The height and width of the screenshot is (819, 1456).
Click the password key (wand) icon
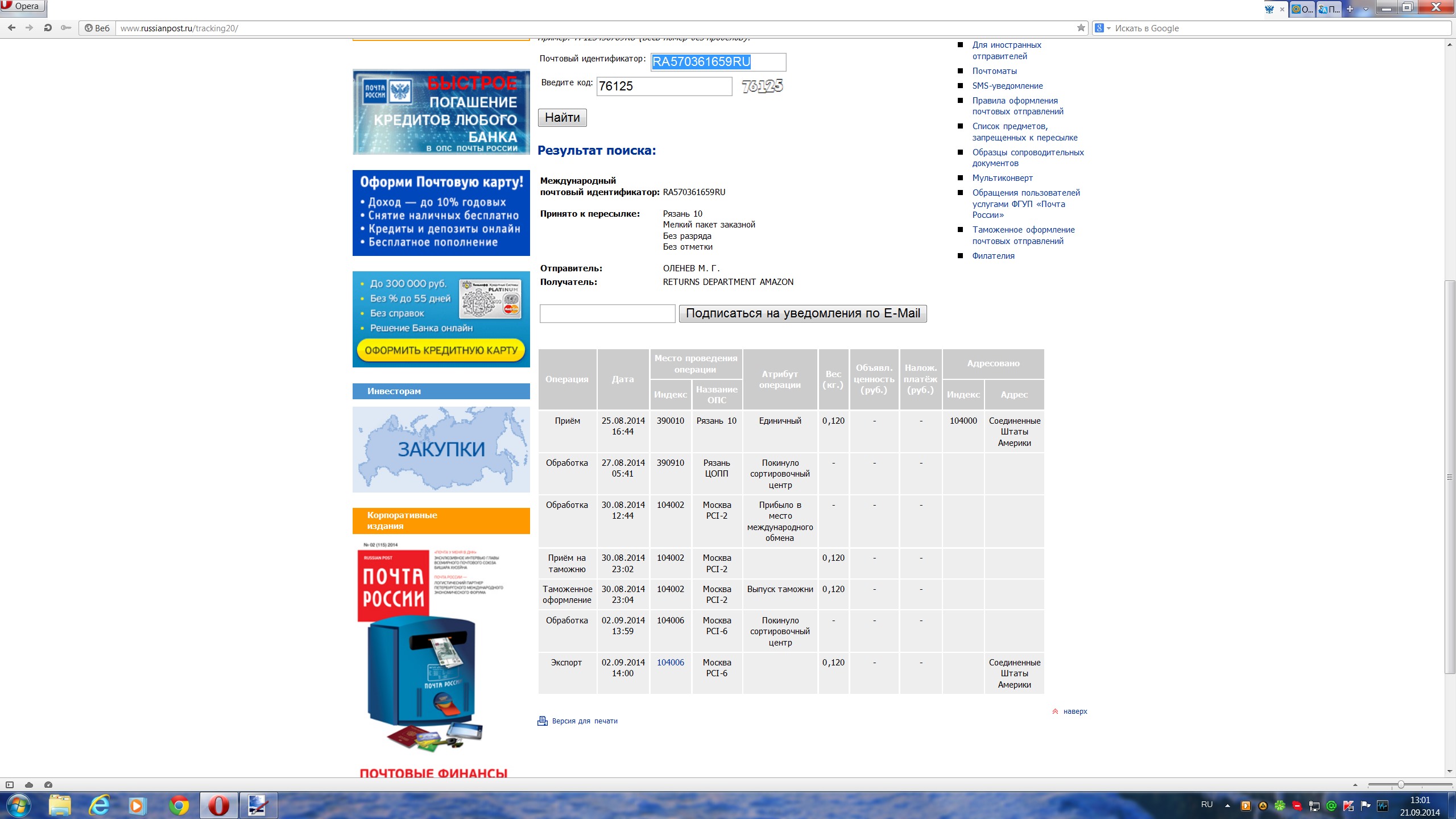pos(66,28)
